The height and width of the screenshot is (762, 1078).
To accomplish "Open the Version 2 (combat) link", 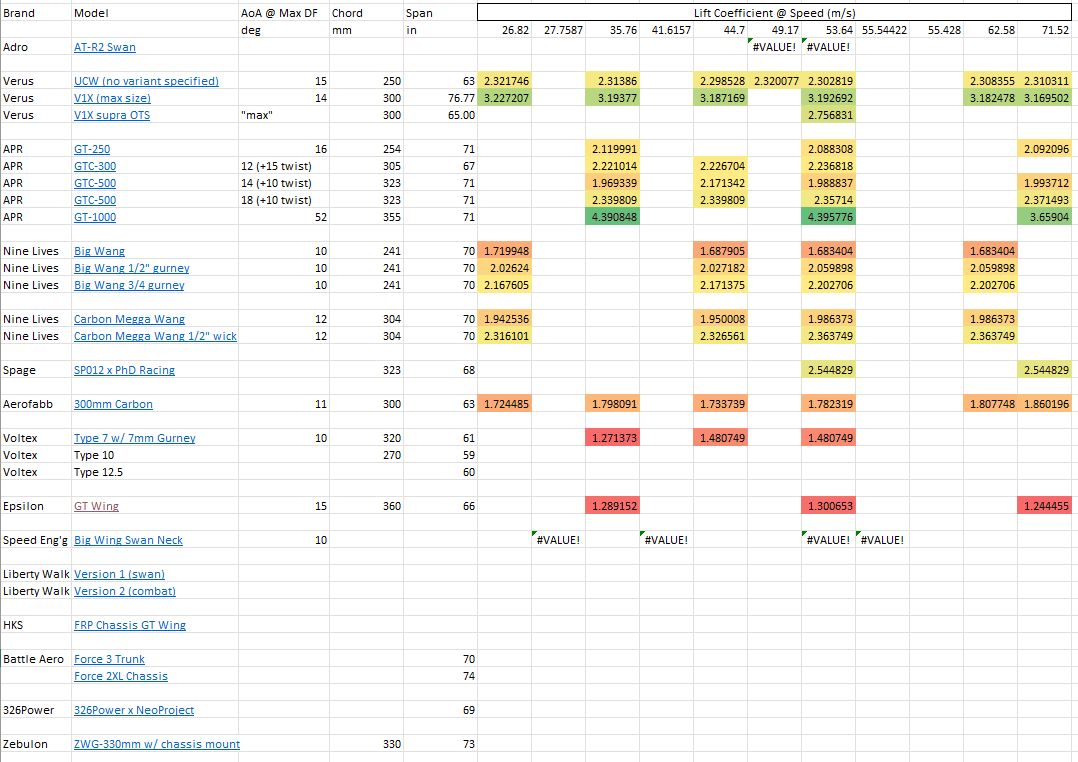I will (125, 591).
